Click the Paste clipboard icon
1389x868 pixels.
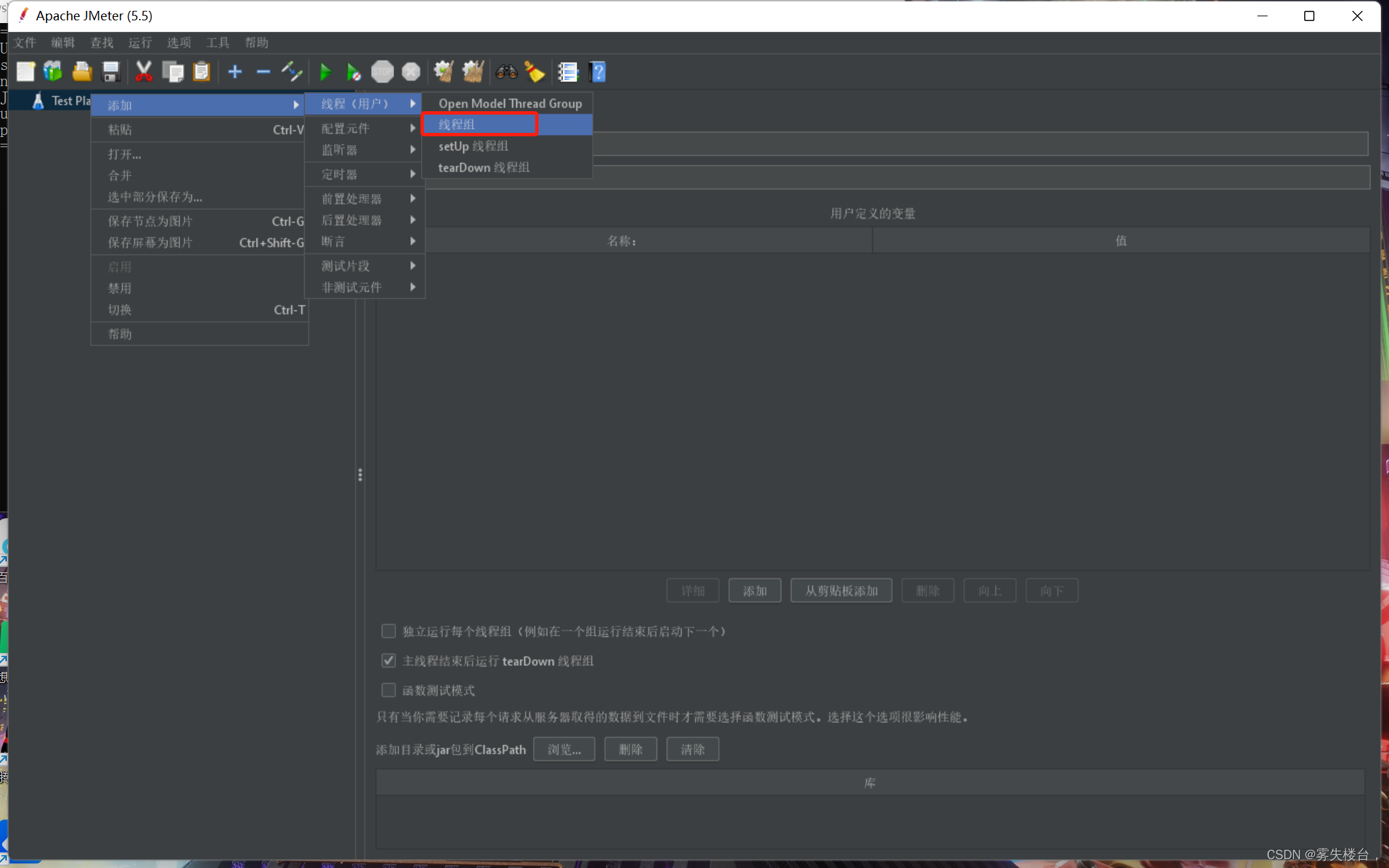[201, 71]
